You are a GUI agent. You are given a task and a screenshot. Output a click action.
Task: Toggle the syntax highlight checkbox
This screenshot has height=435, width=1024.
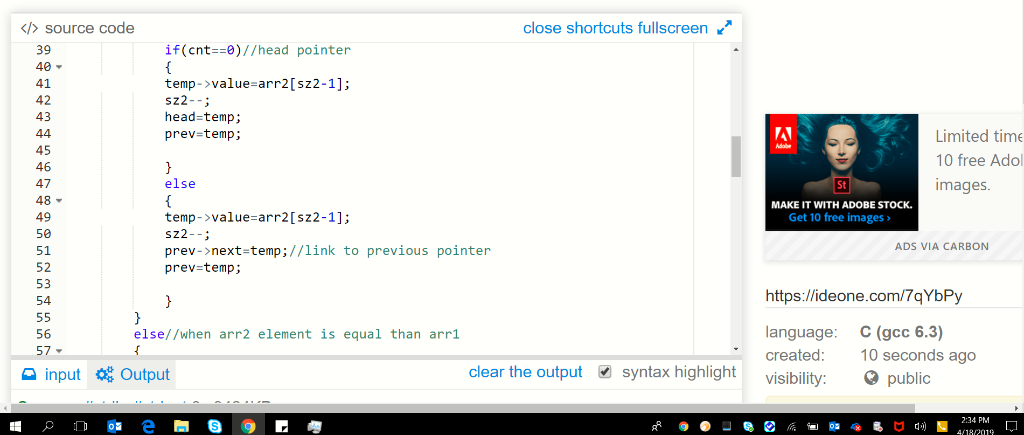pos(605,372)
